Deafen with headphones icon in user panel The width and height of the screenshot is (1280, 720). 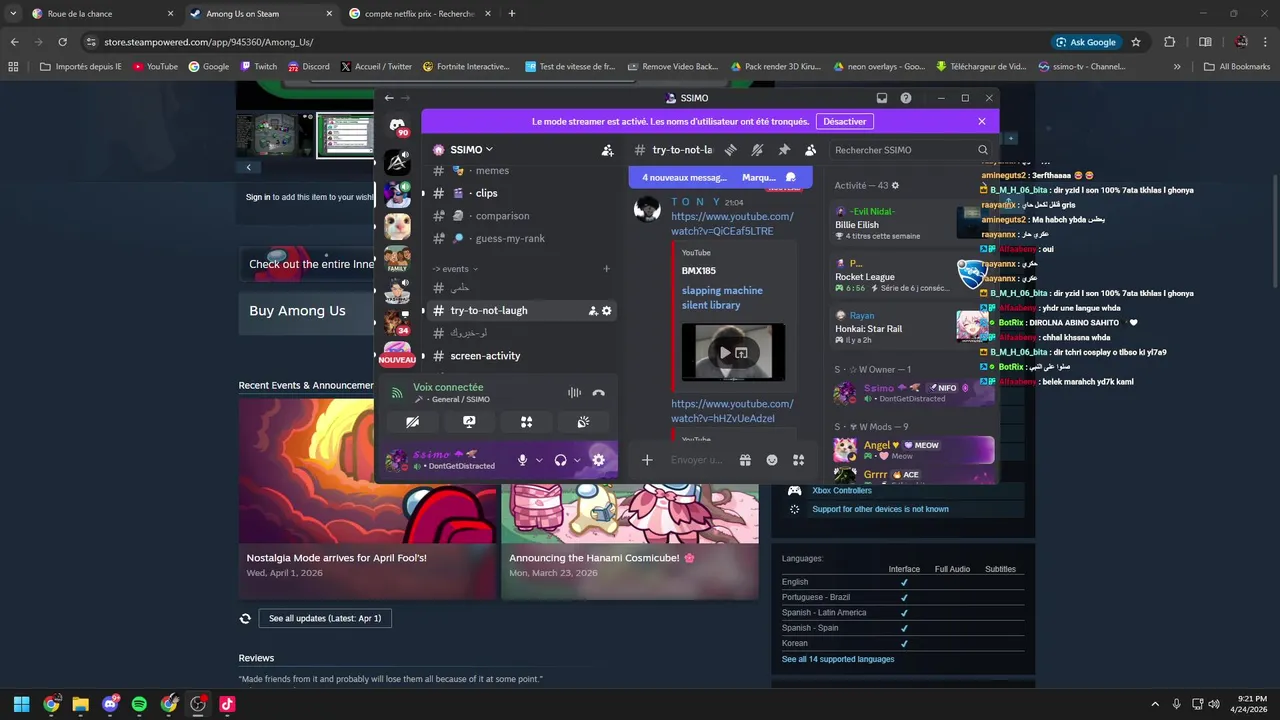pos(560,460)
